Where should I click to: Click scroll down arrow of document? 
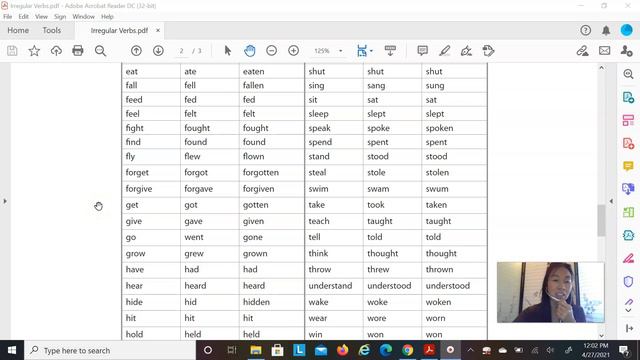601,336
